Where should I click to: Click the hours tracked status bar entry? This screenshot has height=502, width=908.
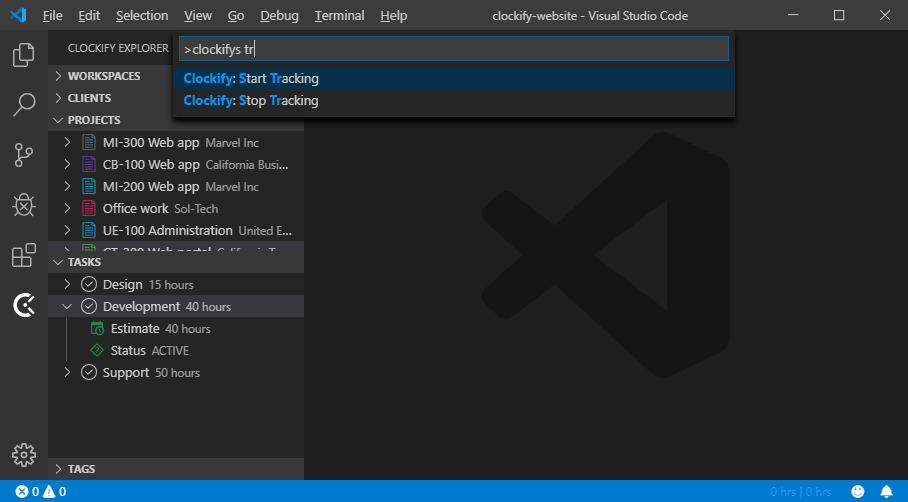pyautogui.click(x=800, y=492)
